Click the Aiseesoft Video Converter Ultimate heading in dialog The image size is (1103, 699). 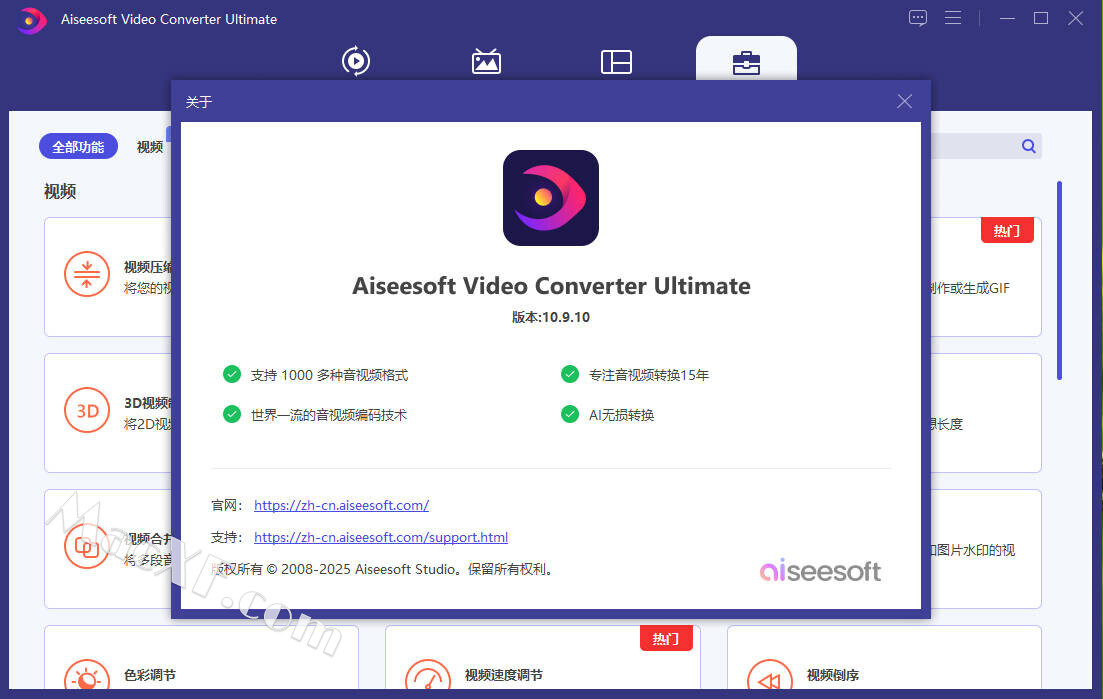(x=551, y=286)
